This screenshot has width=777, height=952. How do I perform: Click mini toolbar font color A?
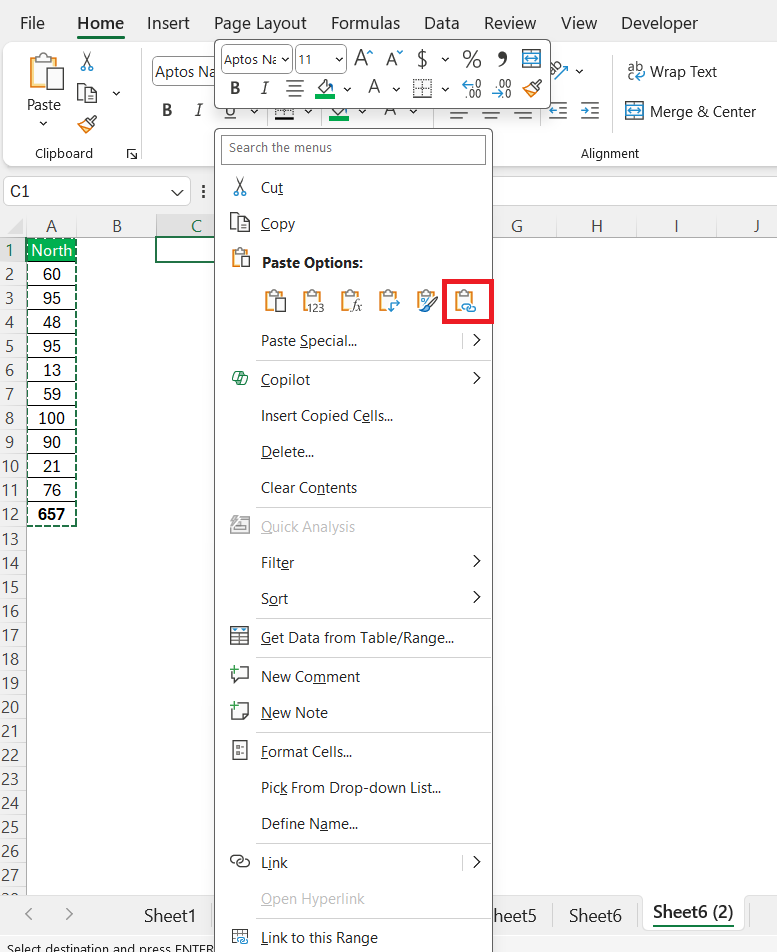pyautogui.click(x=375, y=88)
